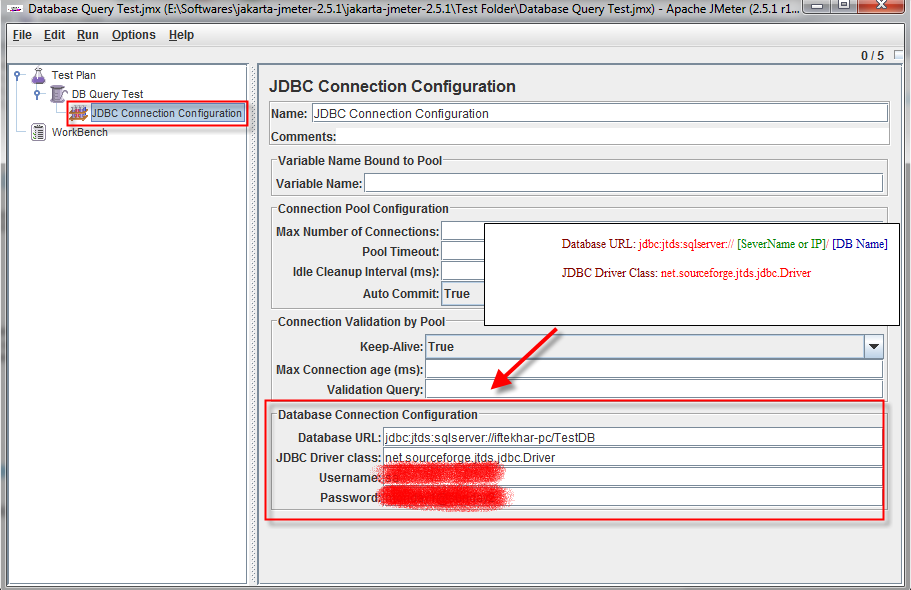The image size is (911, 590).
Task: Click the Idle Cleanup Interval field
Action: 463,271
